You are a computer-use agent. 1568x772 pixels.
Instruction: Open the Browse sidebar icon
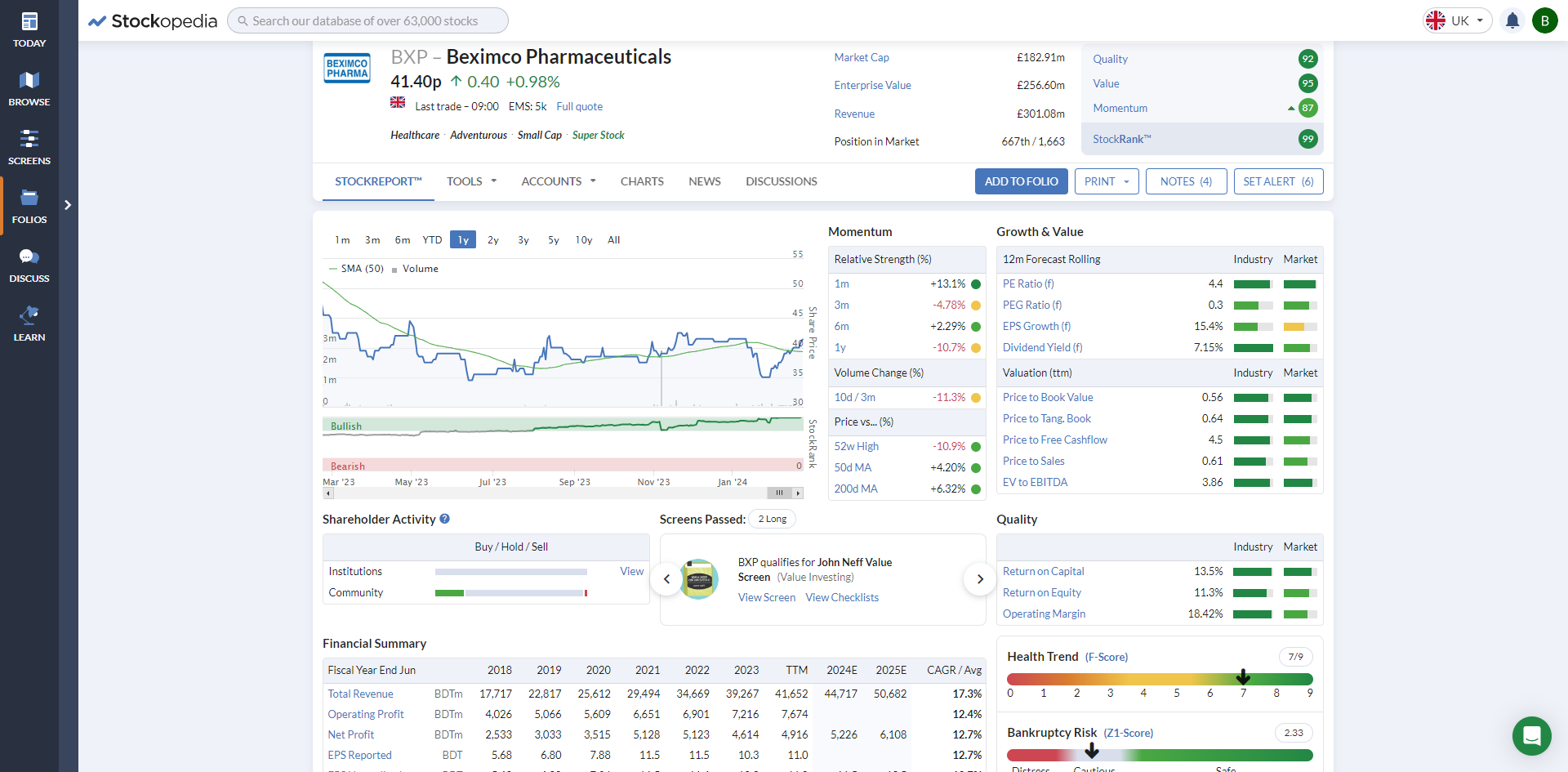point(29,89)
